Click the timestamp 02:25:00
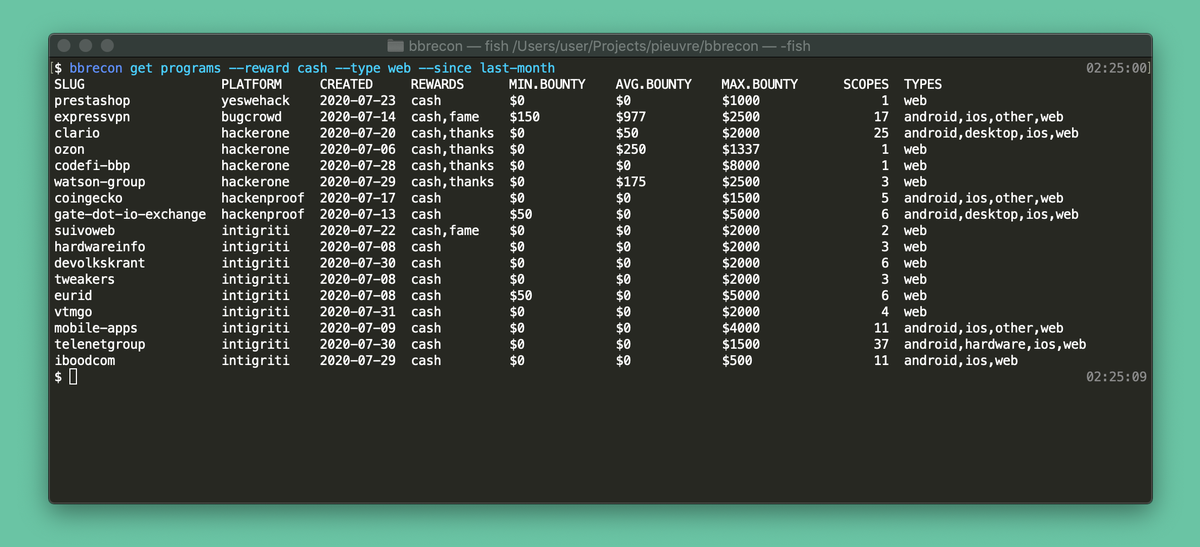Screen dimensions: 1200x547 point(1116,68)
